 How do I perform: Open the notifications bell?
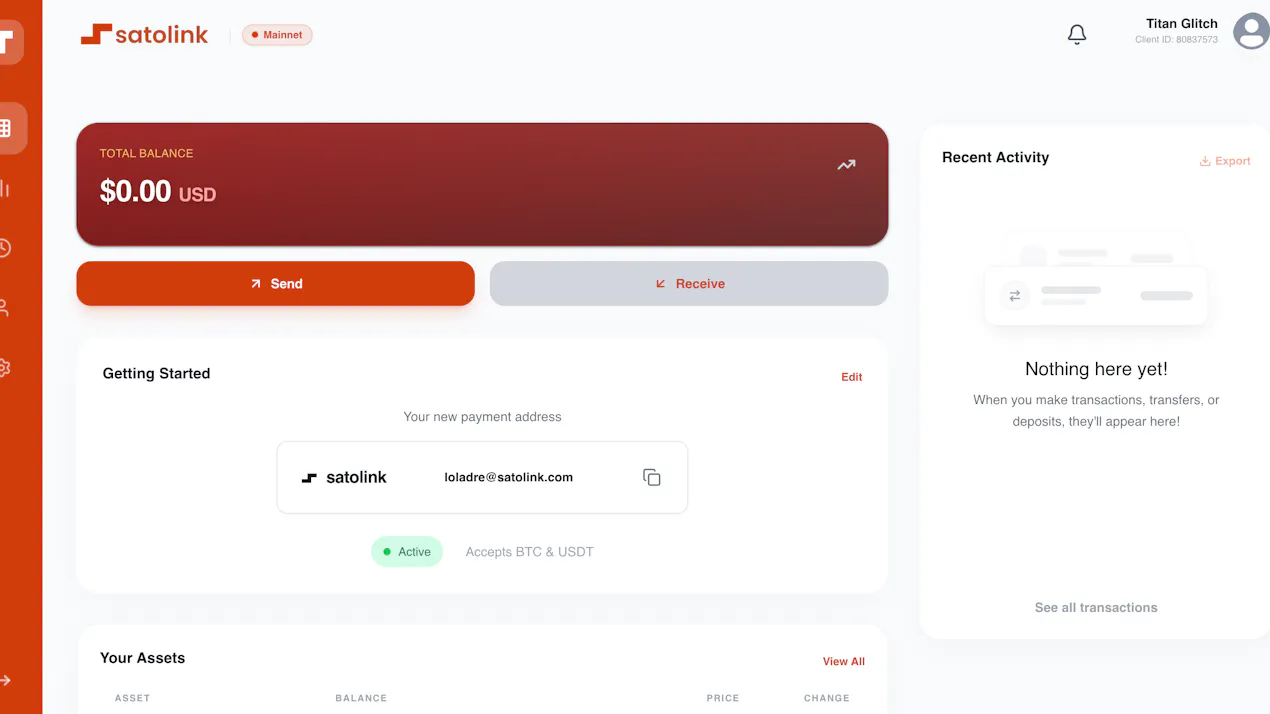coord(1077,35)
